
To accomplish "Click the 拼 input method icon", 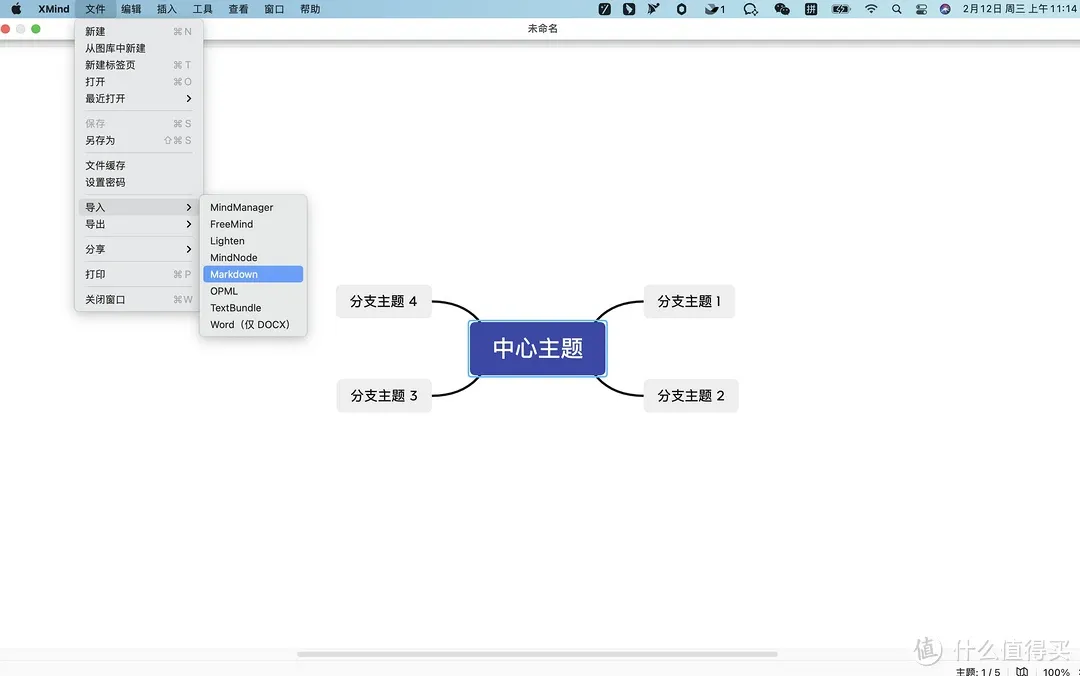I will point(811,9).
